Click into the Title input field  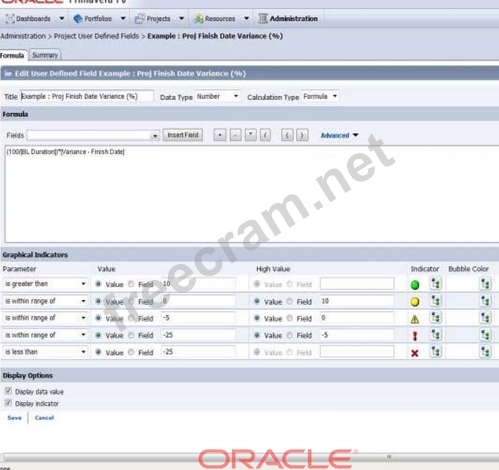87,96
